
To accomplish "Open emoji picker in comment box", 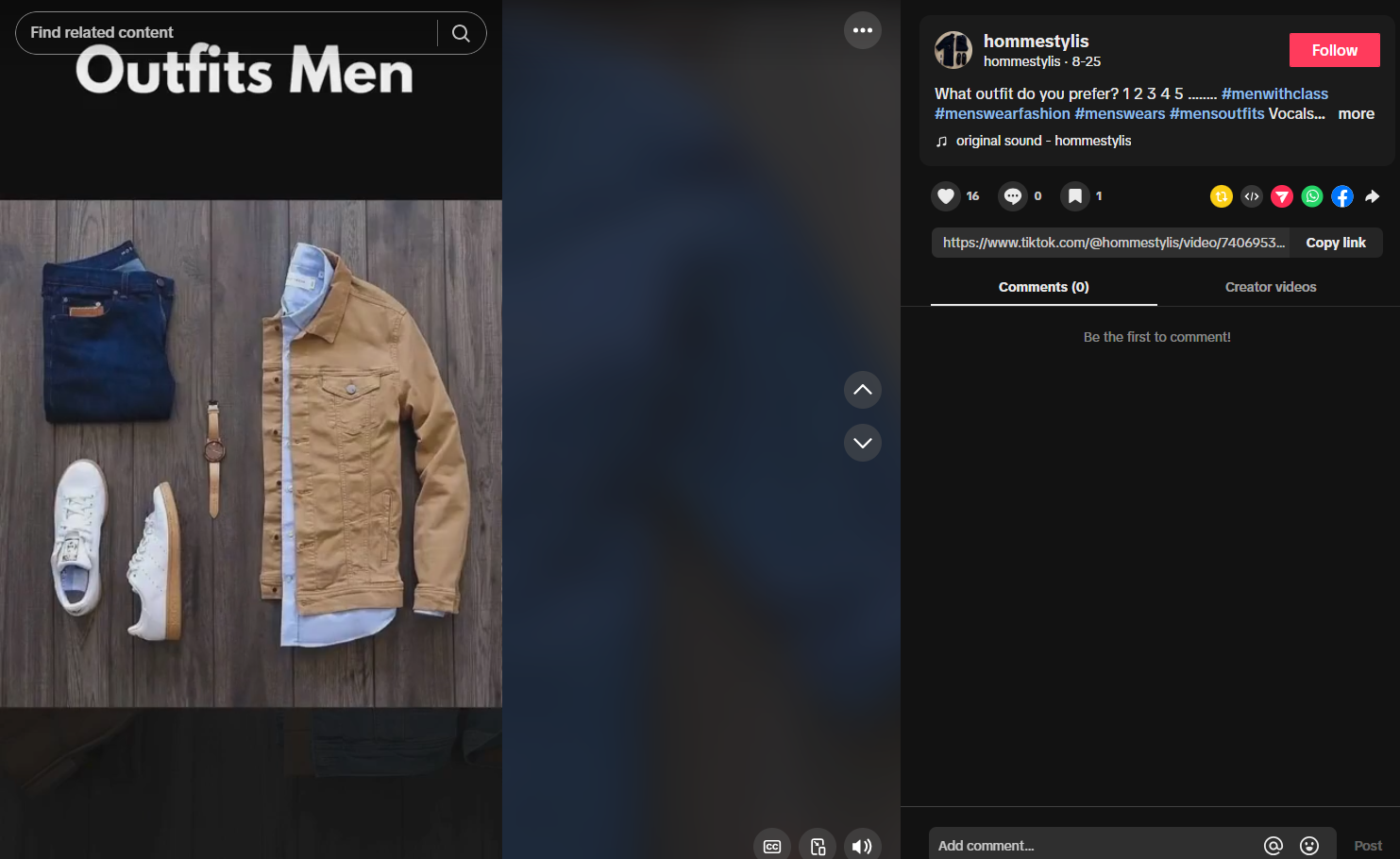I will pos(1309,846).
